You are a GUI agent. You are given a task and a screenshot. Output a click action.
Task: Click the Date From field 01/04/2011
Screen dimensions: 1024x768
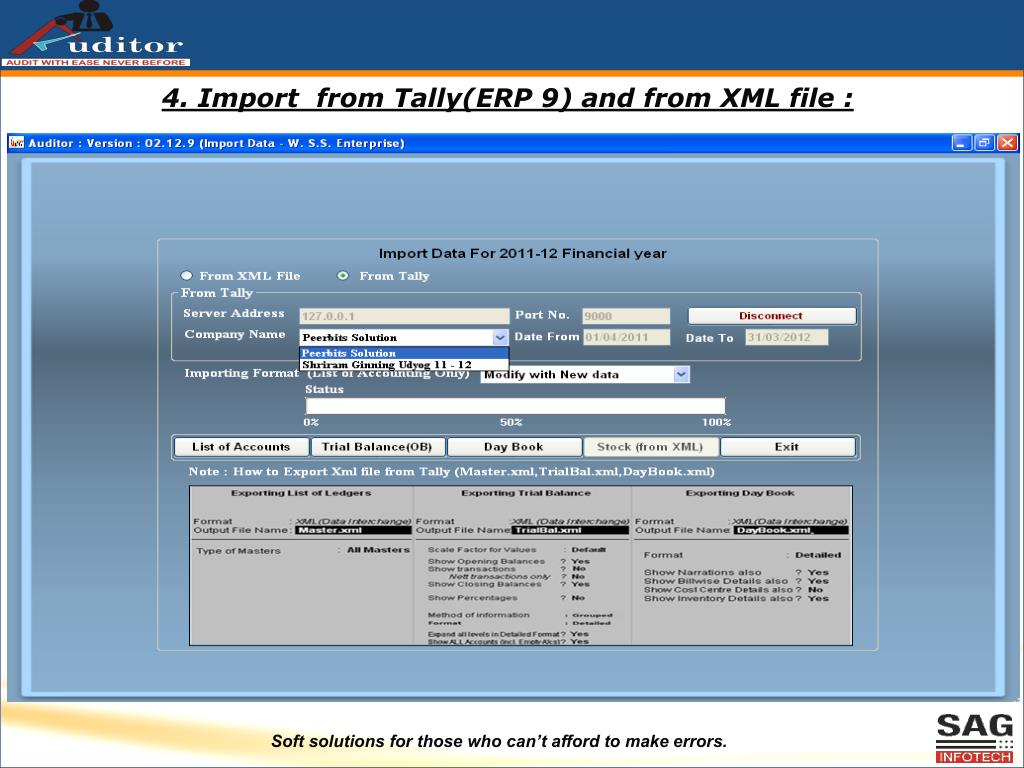pyautogui.click(x=626, y=337)
